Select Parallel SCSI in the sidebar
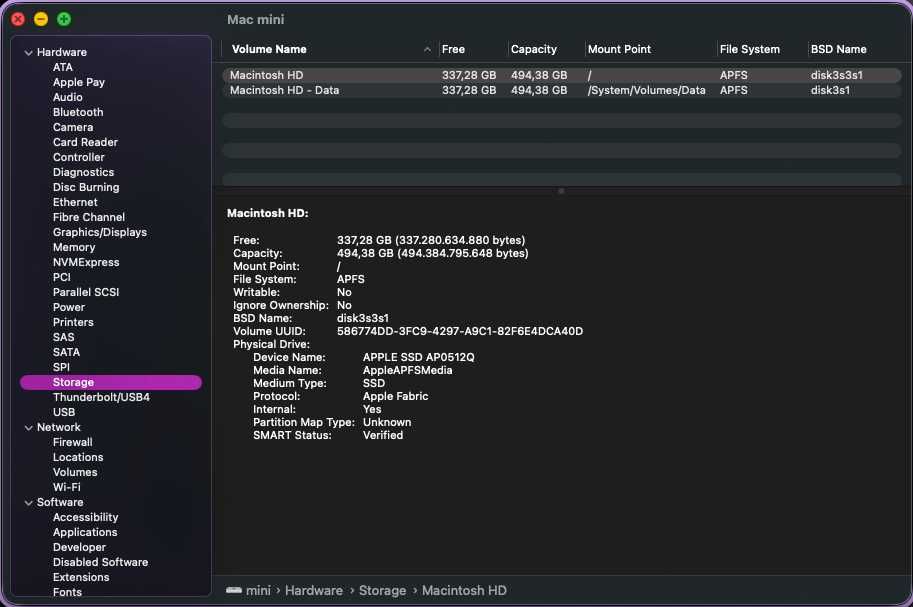Screen dimensions: 913x607 click(x=86, y=292)
